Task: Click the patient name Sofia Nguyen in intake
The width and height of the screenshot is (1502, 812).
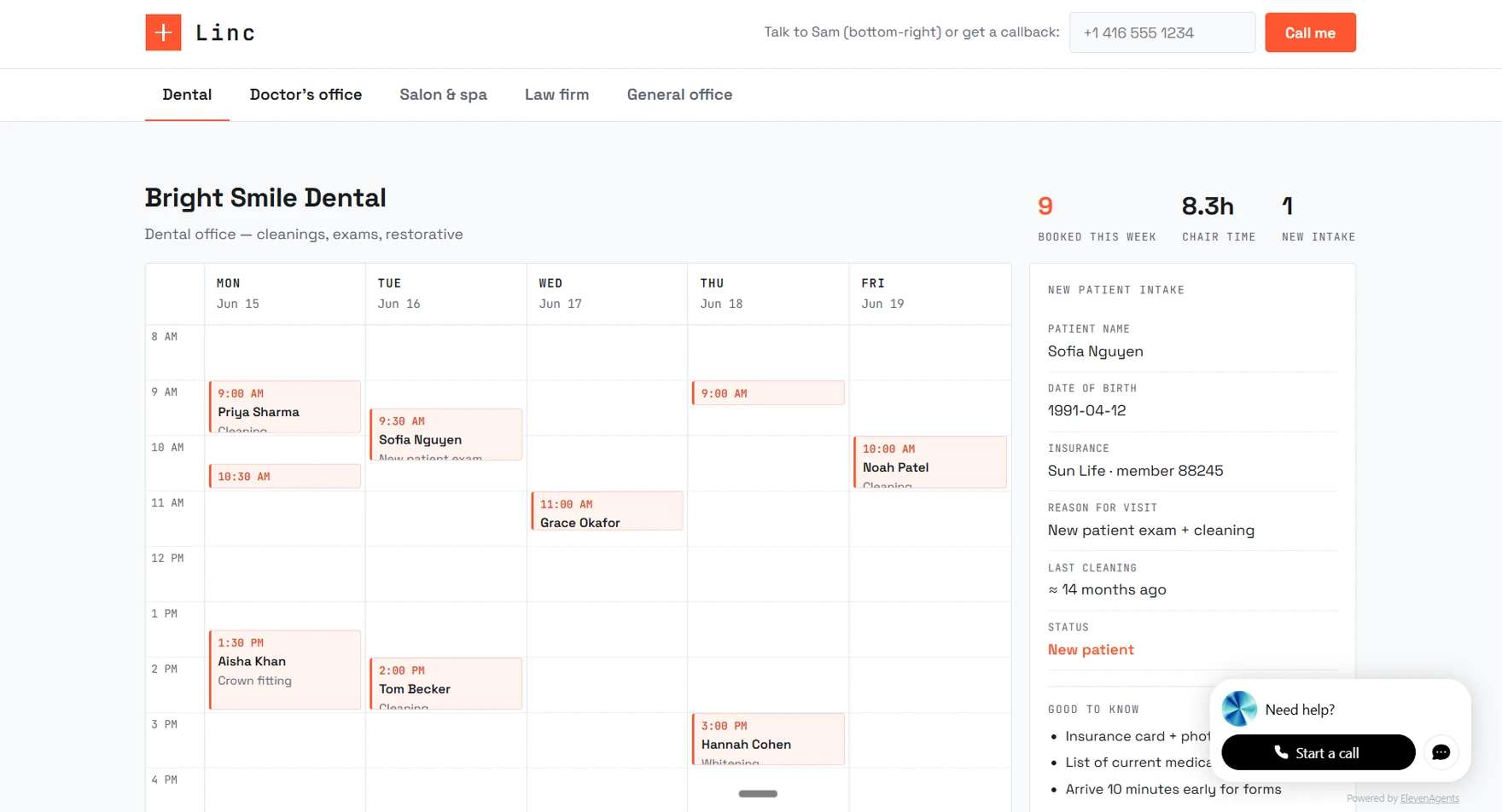Action: [1095, 351]
